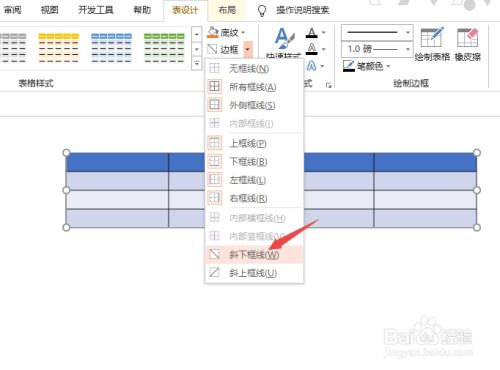This screenshot has height=370, width=500.
Task: Toggle the 边框 dropdown arrow
Action: (x=248, y=49)
